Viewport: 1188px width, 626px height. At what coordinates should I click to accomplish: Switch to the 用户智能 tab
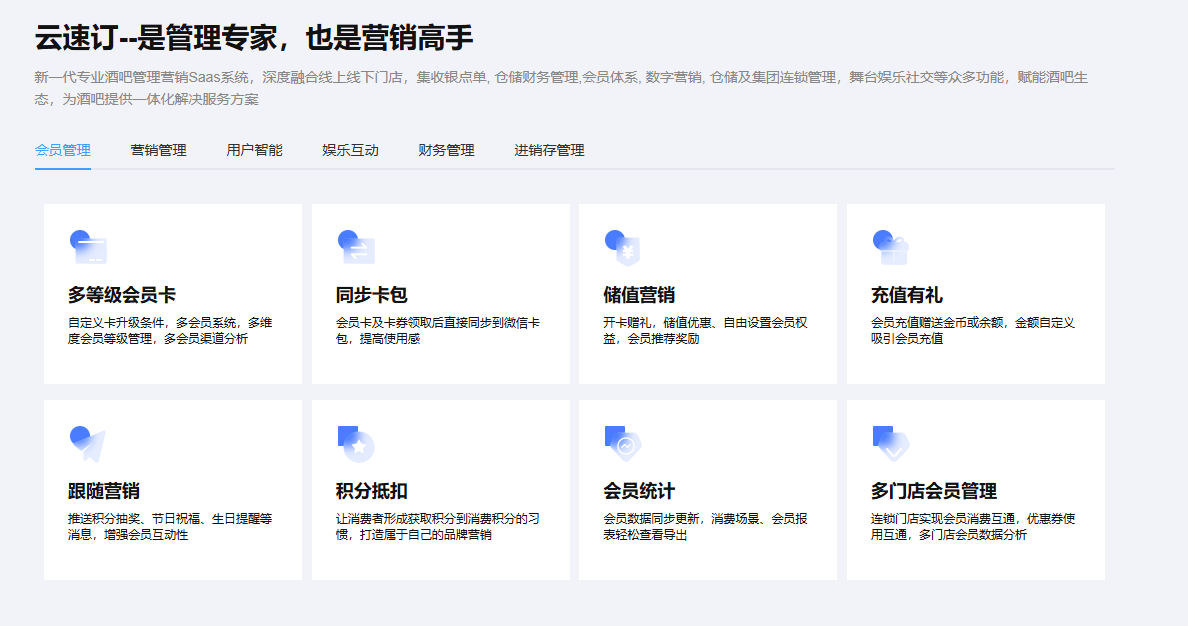pyautogui.click(x=252, y=150)
